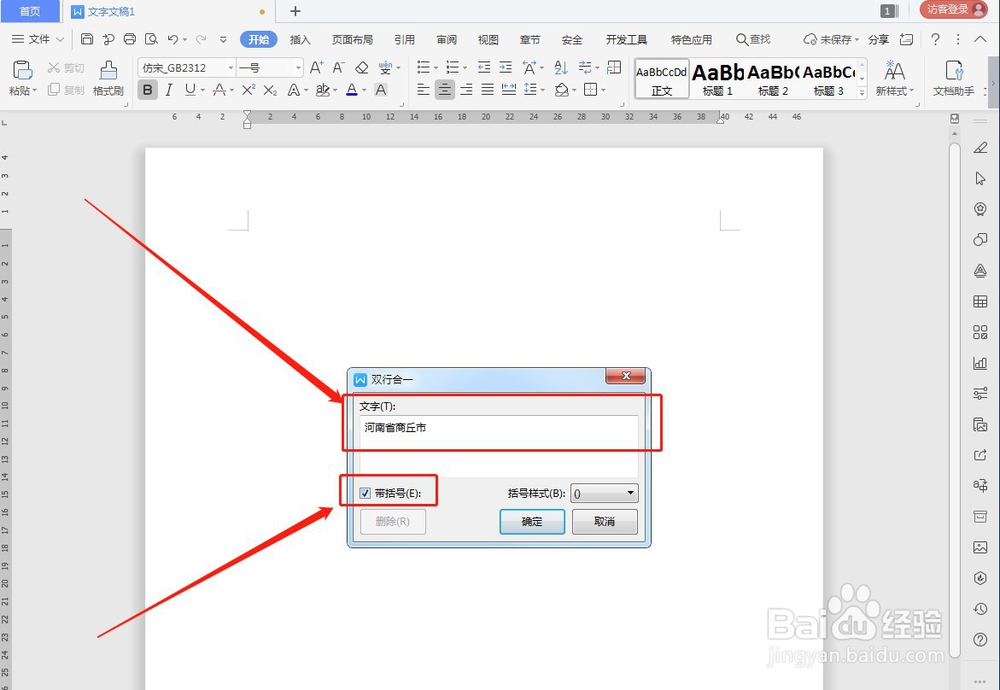Add a new document tab with plus
Viewport: 1000px width, 690px height.
coord(295,11)
